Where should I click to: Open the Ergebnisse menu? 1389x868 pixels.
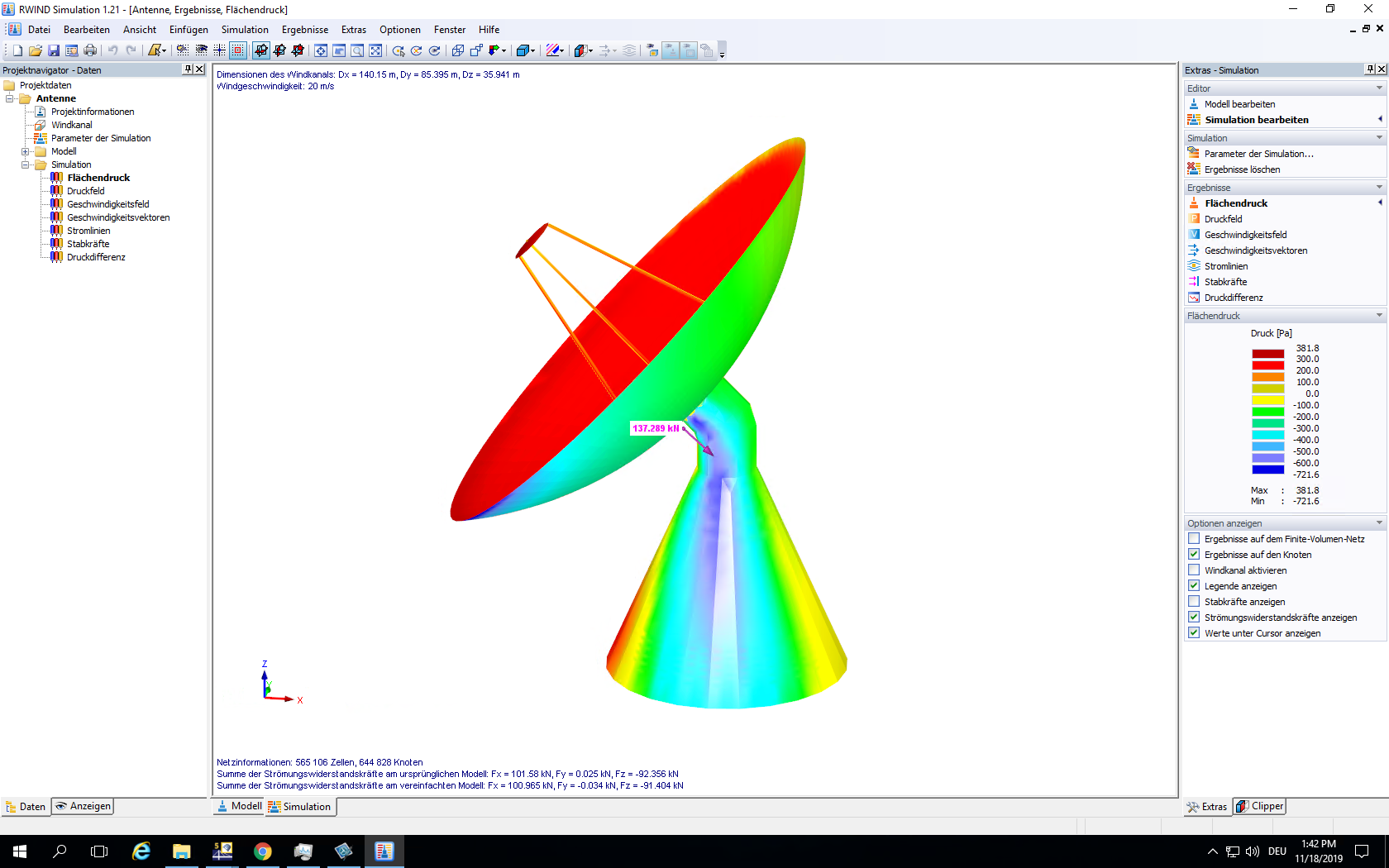pyautogui.click(x=305, y=30)
